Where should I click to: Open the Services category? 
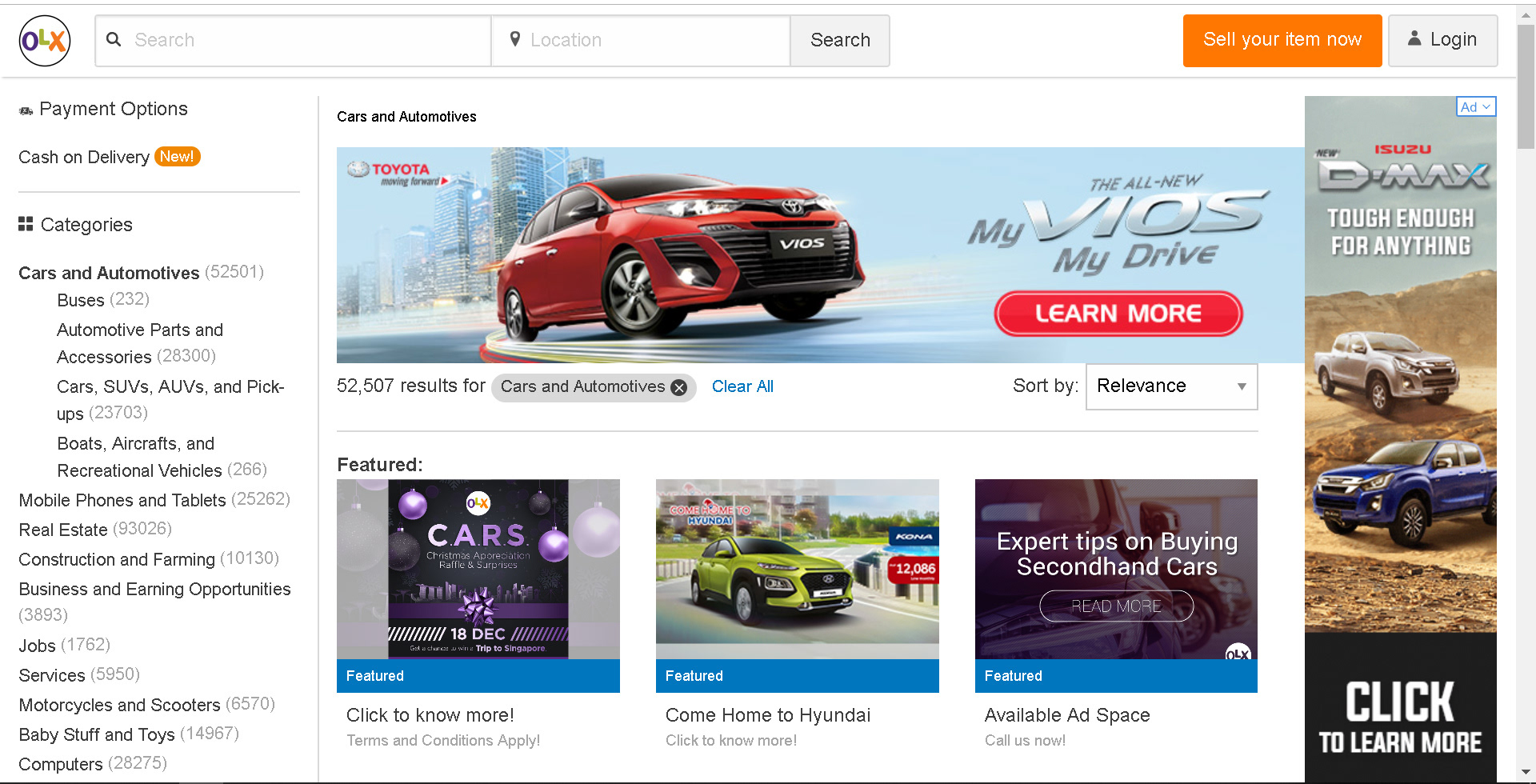click(x=52, y=675)
